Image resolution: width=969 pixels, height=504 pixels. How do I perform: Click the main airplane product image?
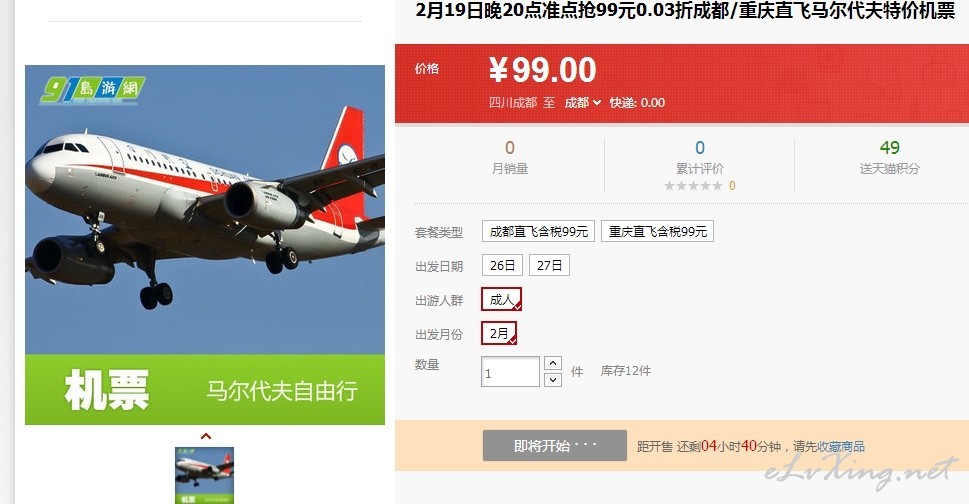(205, 245)
